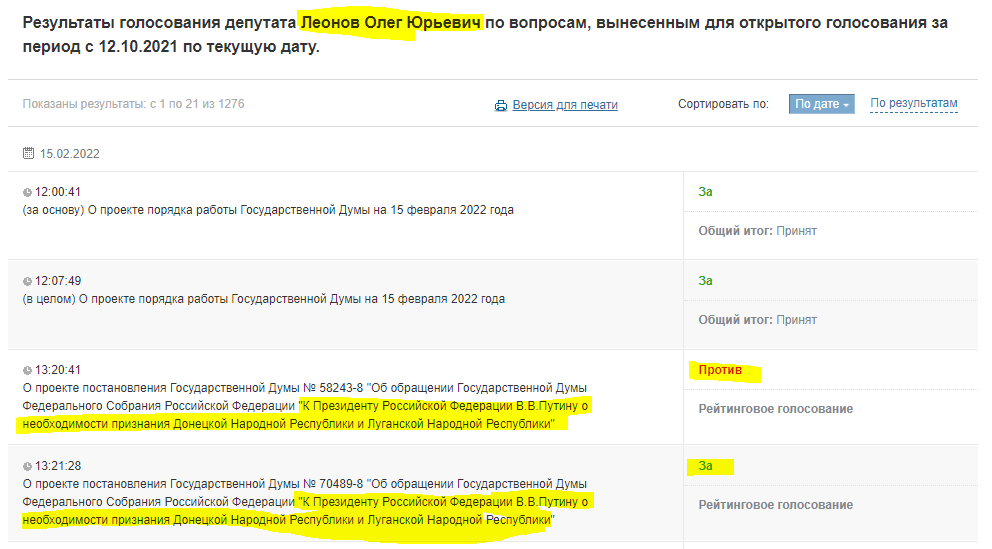This screenshot has width=992, height=549.
Task: Click the За result for 13:21:28 vote
Action: [705, 466]
